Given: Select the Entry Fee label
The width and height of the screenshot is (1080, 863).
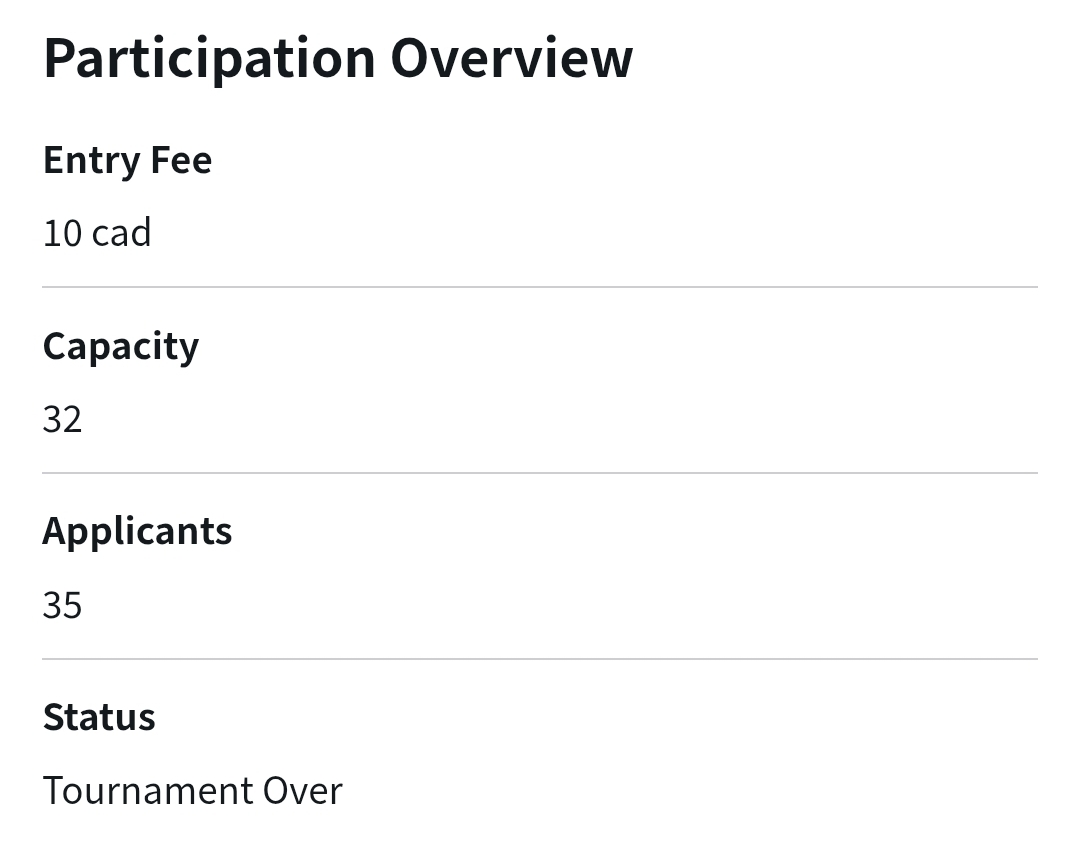Looking at the screenshot, I should click(x=127, y=160).
